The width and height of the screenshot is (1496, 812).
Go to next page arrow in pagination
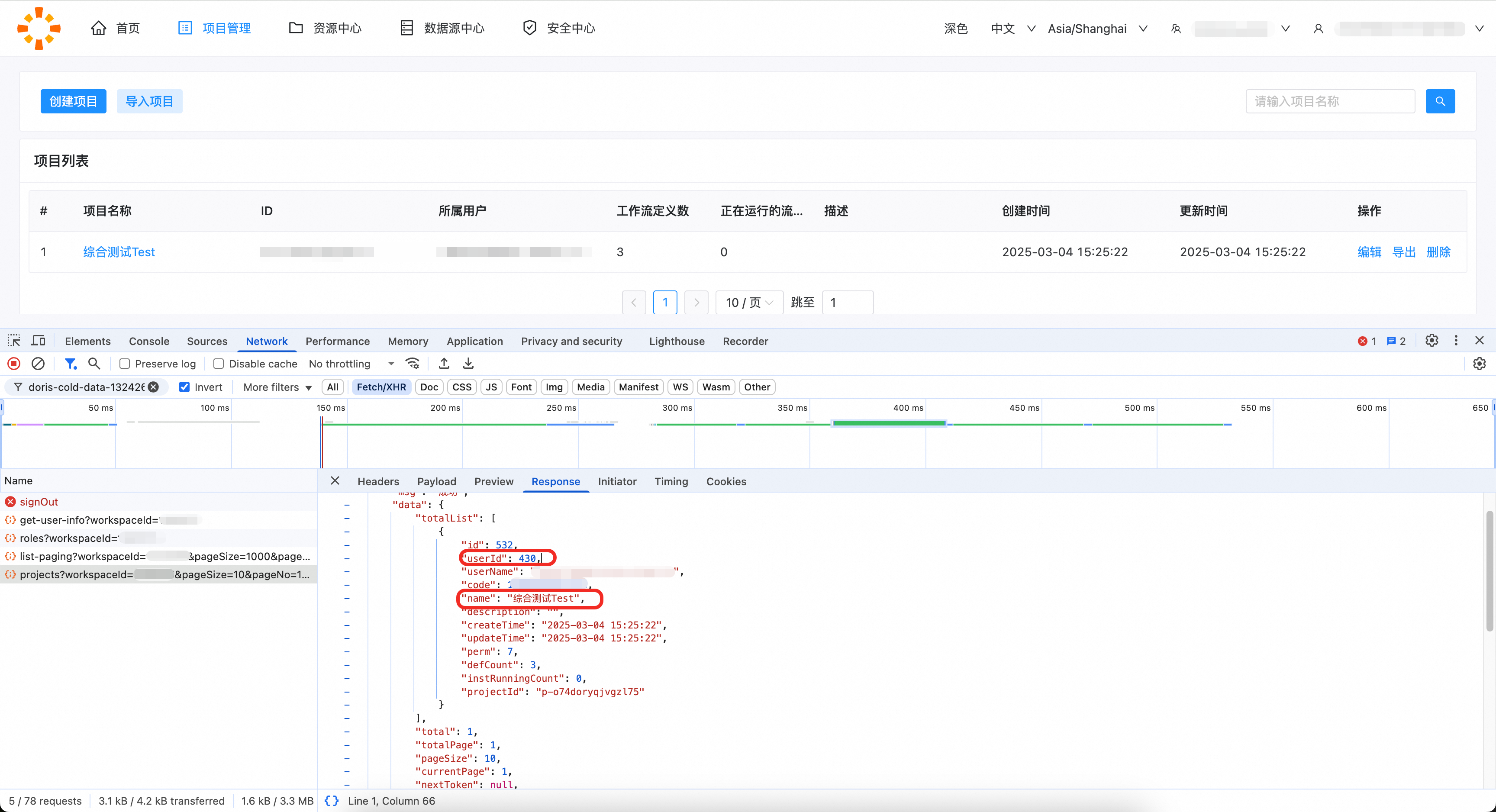click(x=696, y=302)
